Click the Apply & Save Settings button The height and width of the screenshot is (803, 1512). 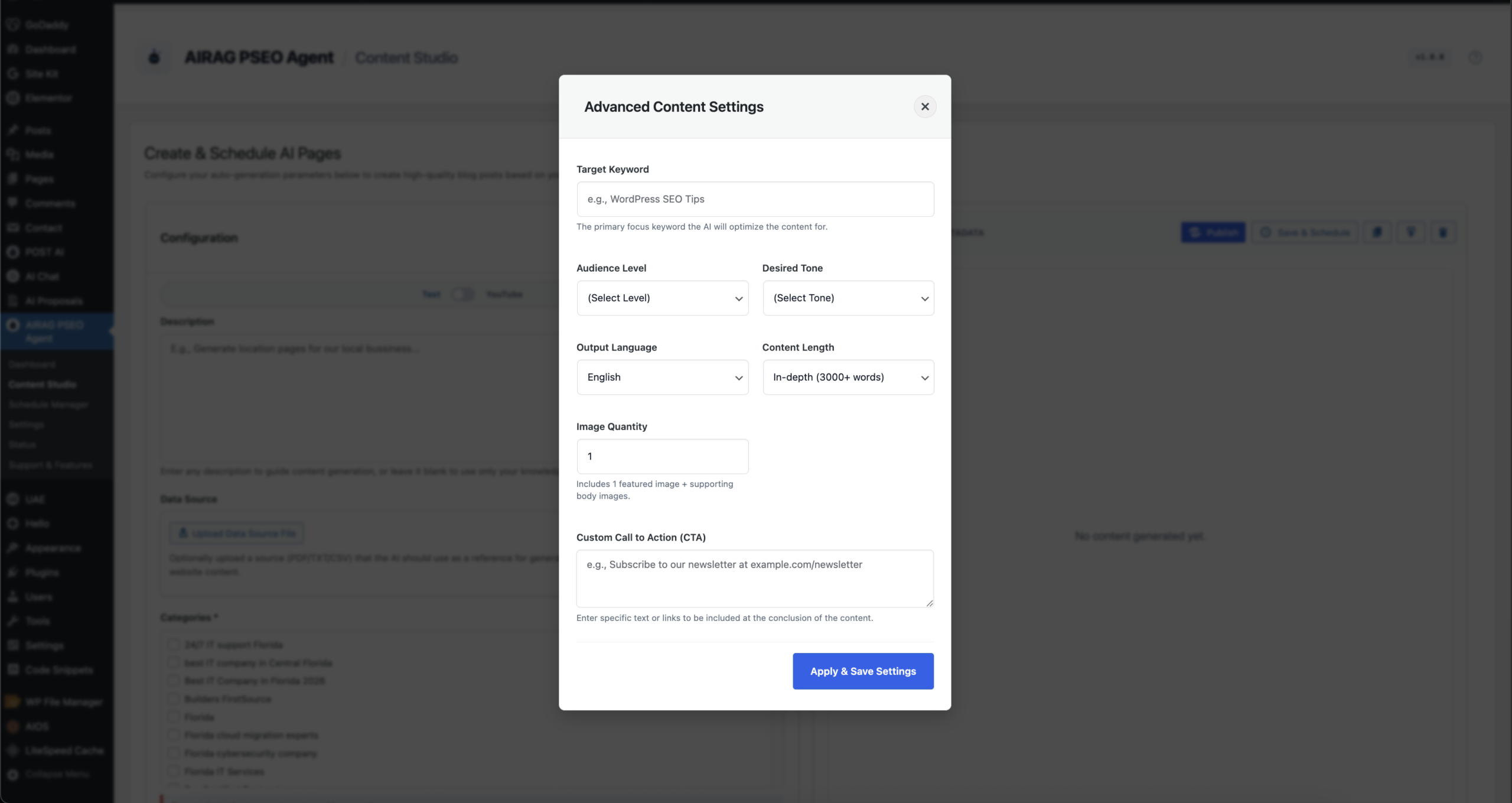(x=863, y=671)
